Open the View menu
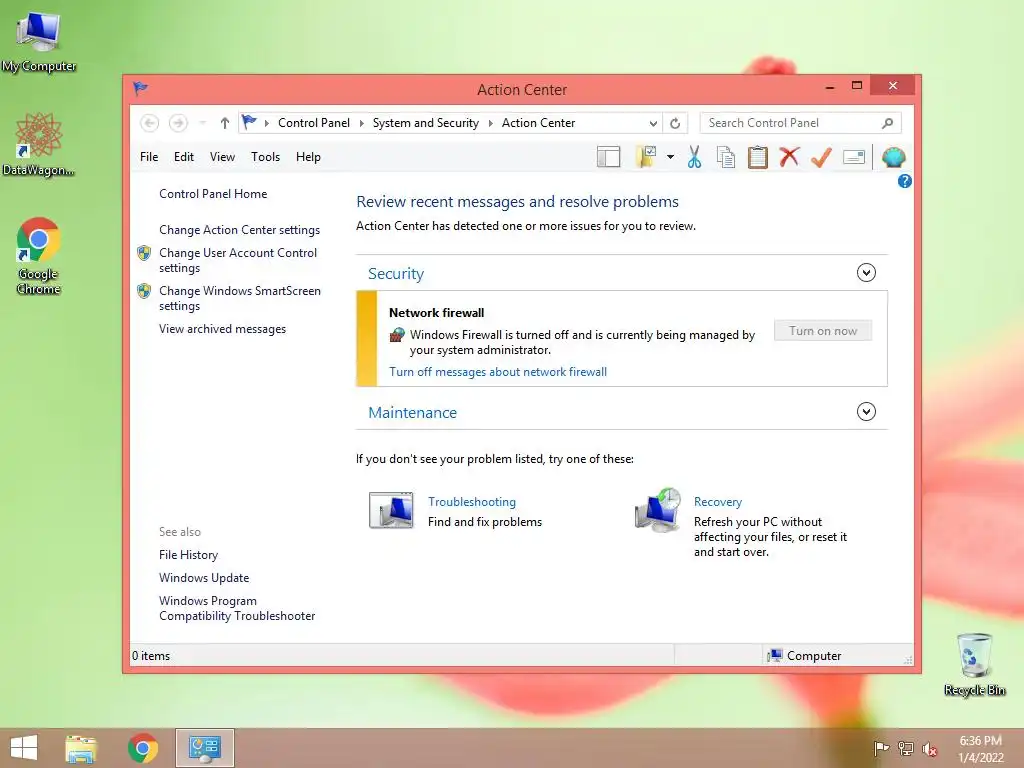 click(222, 157)
